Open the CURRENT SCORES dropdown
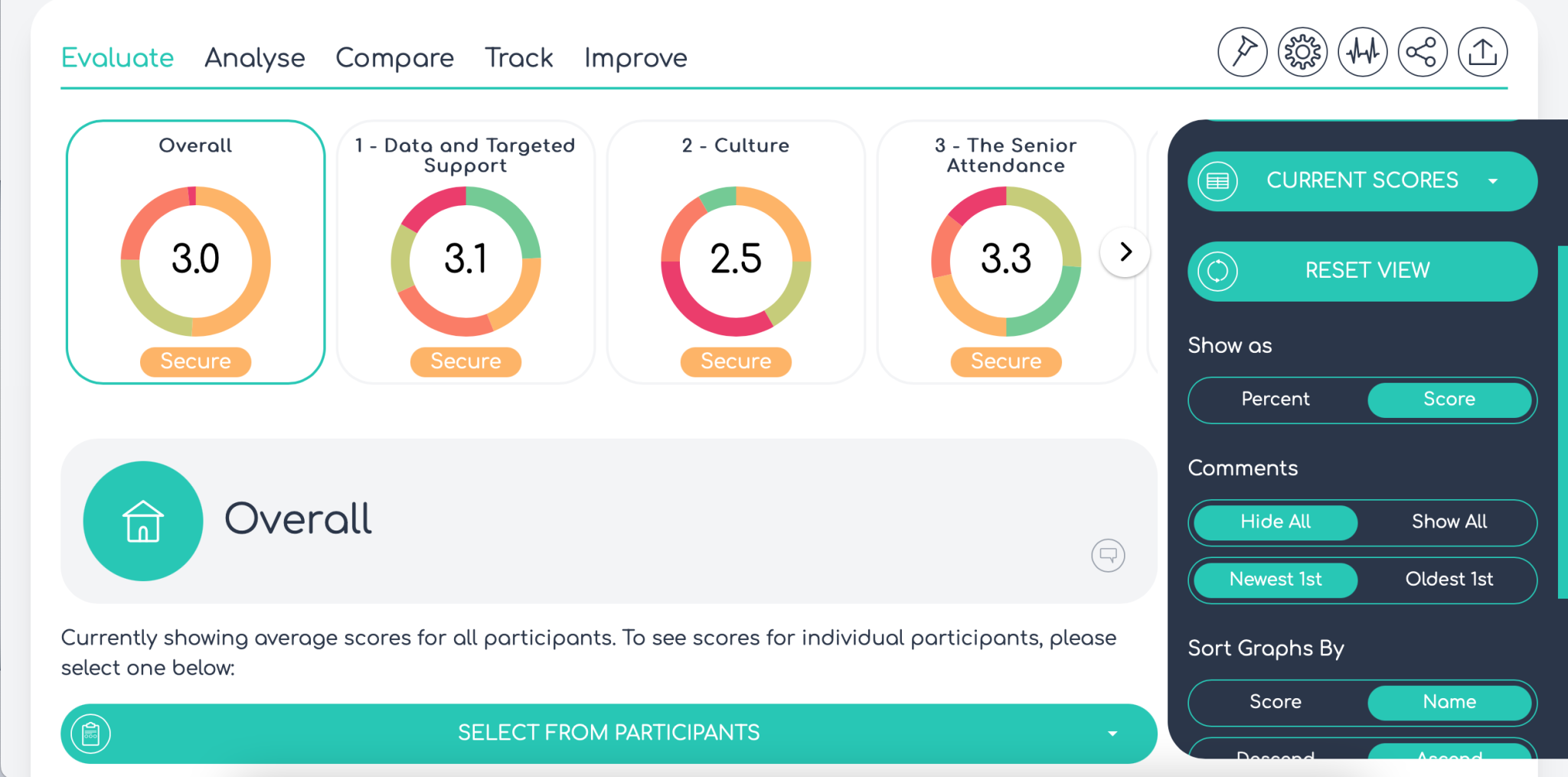Image resolution: width=1568 pixels, height=777 pixels. [x=1361, y=181]
